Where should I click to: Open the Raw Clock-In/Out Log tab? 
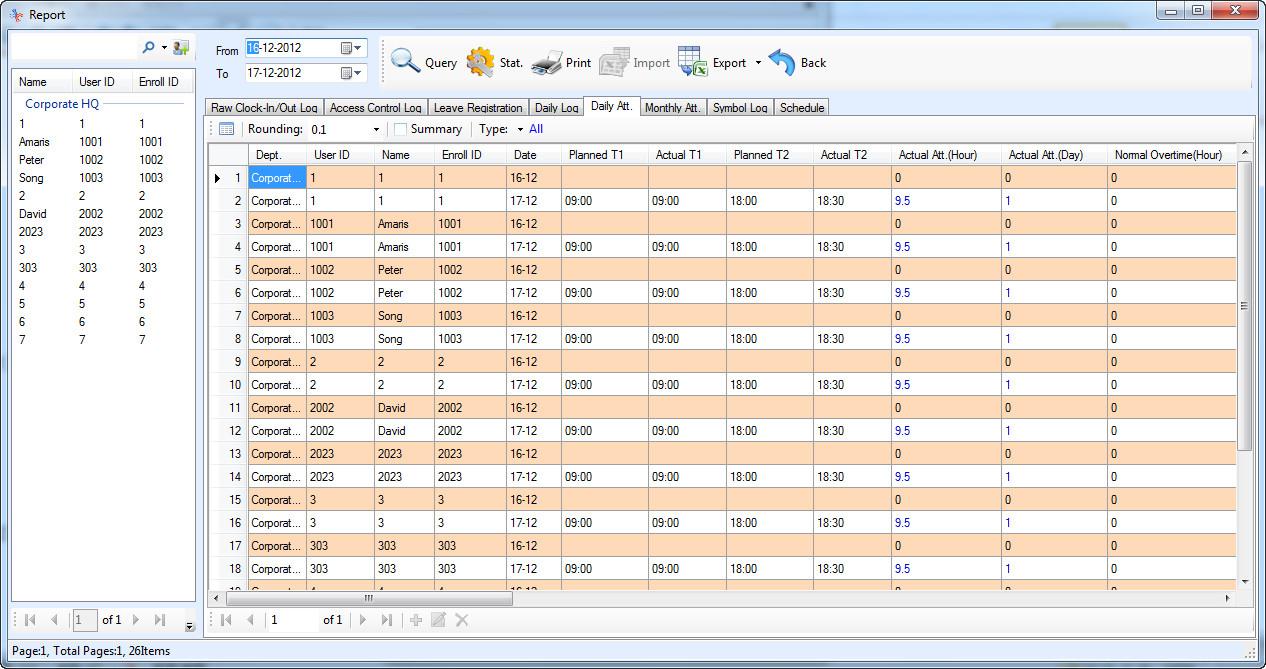point(264,108)
